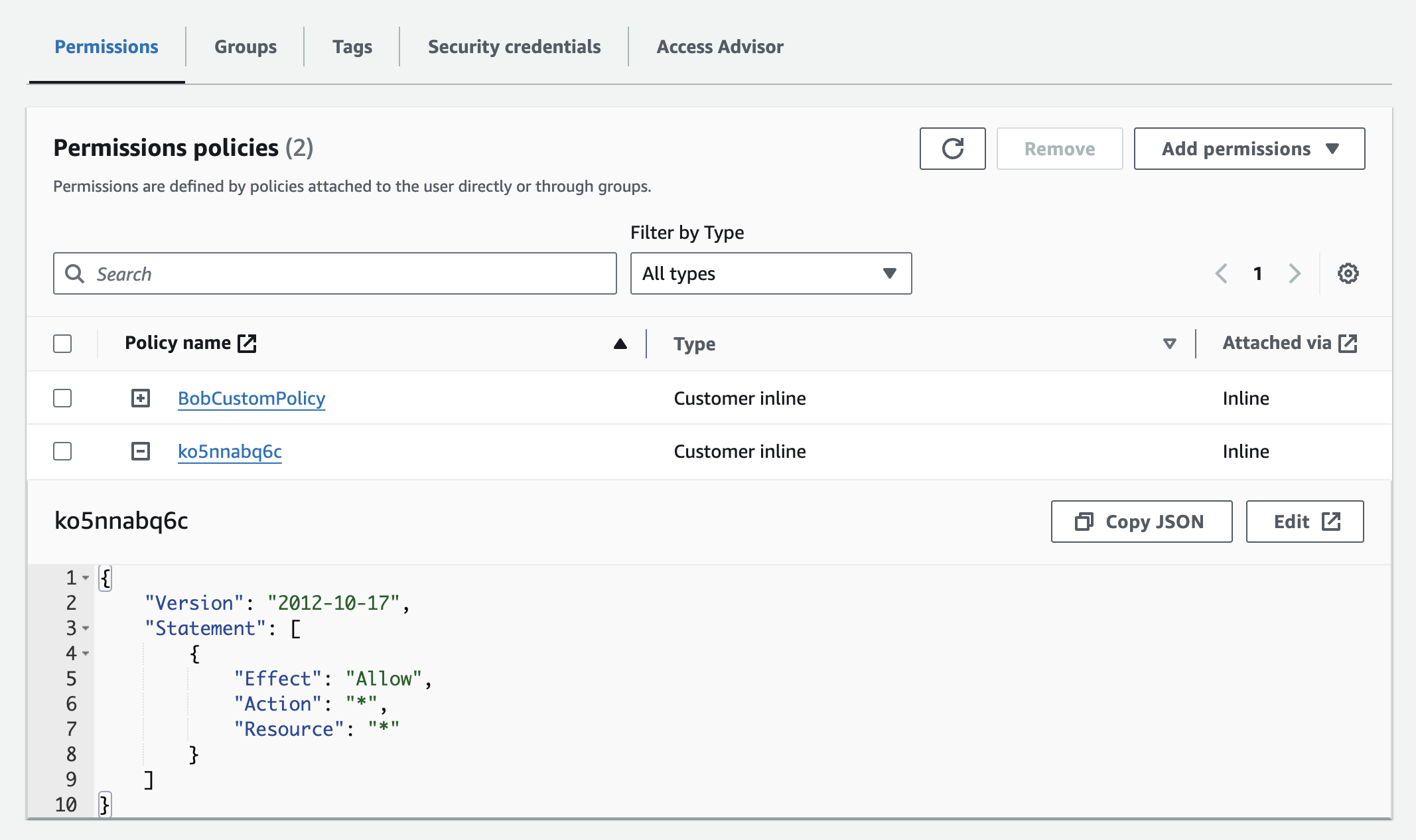Viewport: 1416px width, 840px height.
Task: Open the Access Advisor tab
Action: (719, 46)
